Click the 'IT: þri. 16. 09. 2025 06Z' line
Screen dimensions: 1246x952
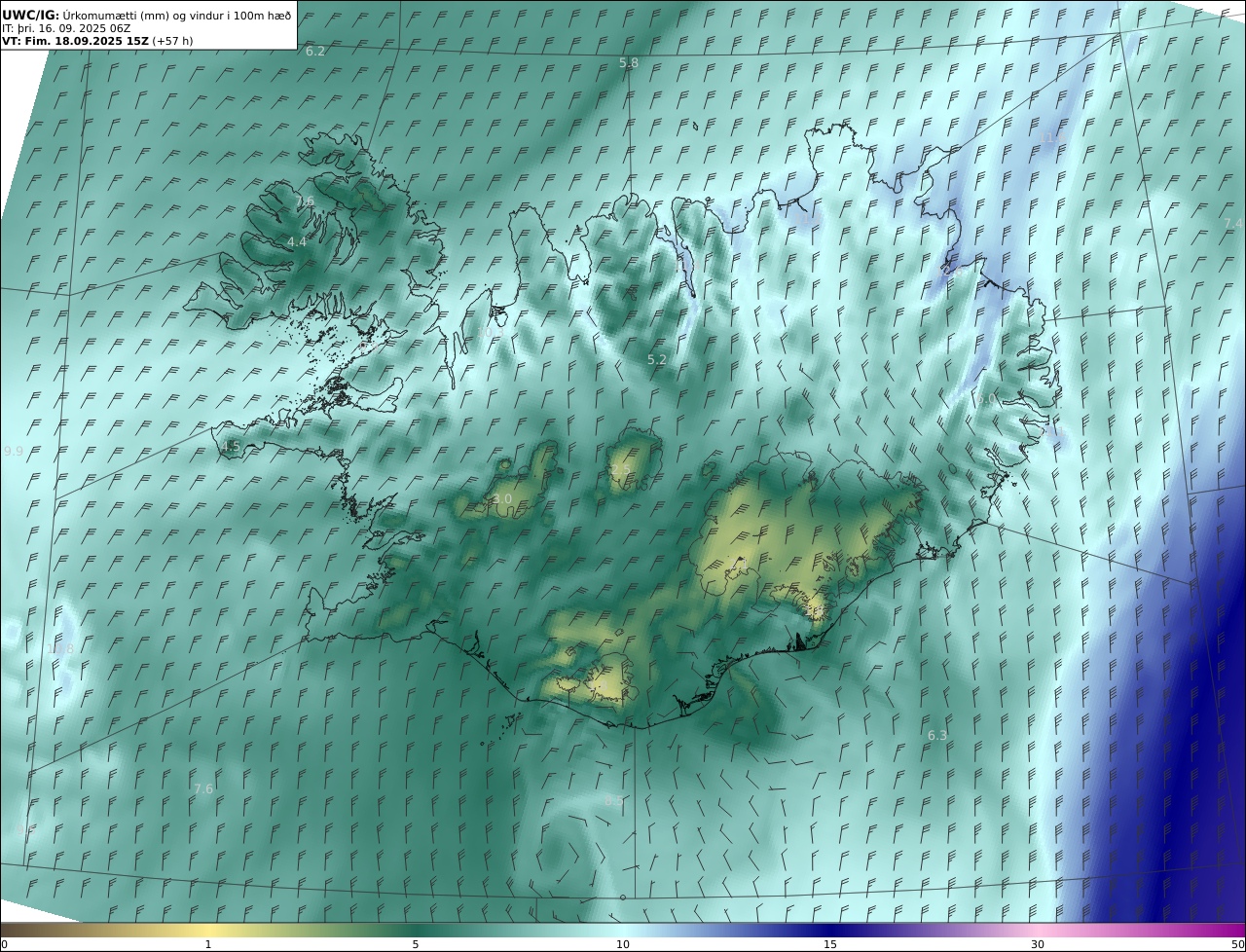[x=66, y=28]
